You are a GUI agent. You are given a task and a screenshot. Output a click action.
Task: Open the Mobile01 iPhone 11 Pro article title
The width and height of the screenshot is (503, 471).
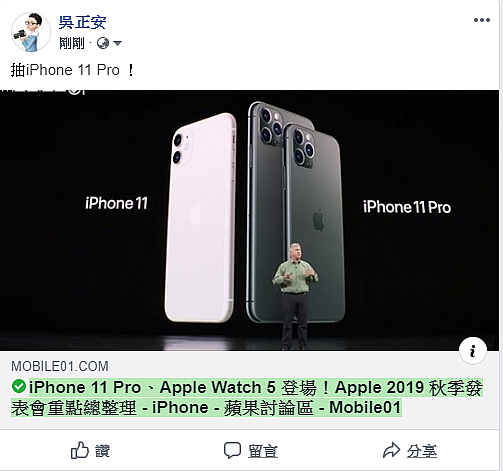tap(247, 397)
